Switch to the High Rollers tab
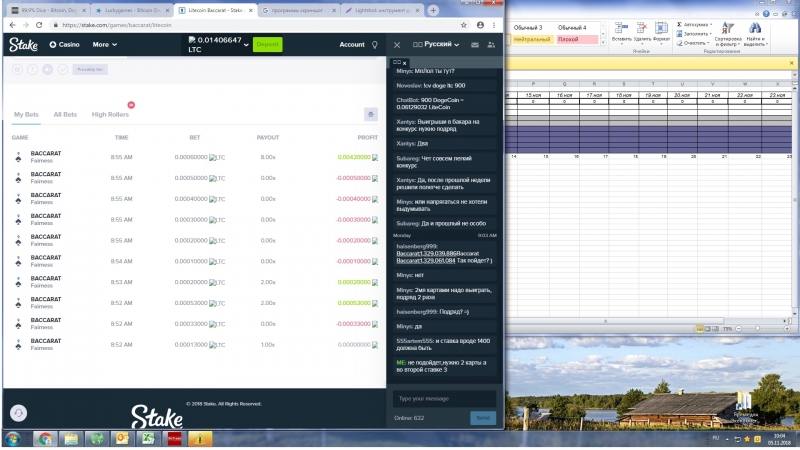800x450 pixels. [110, 114]
